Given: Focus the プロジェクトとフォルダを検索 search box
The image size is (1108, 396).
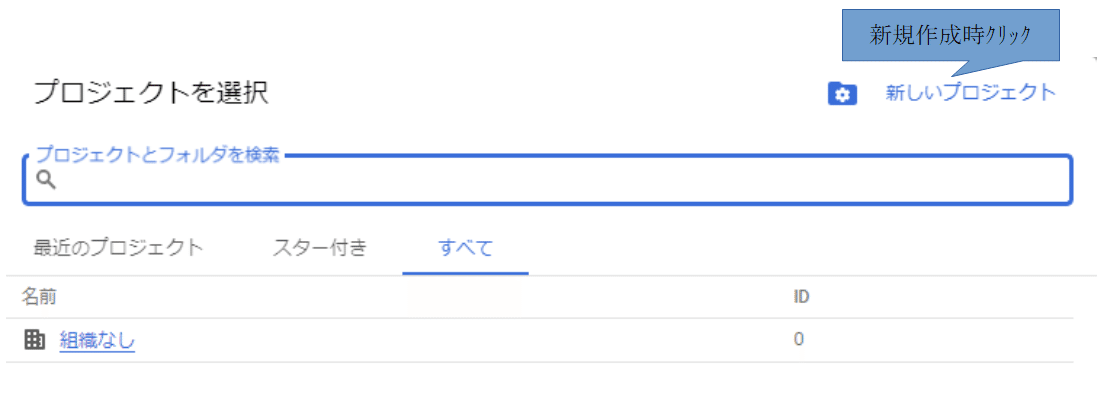Looking at the screenshot, I should (548, 180).
